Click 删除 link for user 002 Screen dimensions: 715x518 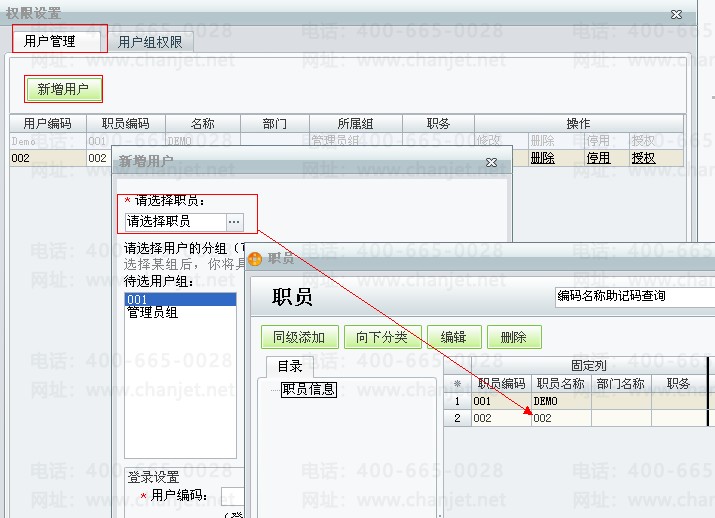tap(542, 158)
